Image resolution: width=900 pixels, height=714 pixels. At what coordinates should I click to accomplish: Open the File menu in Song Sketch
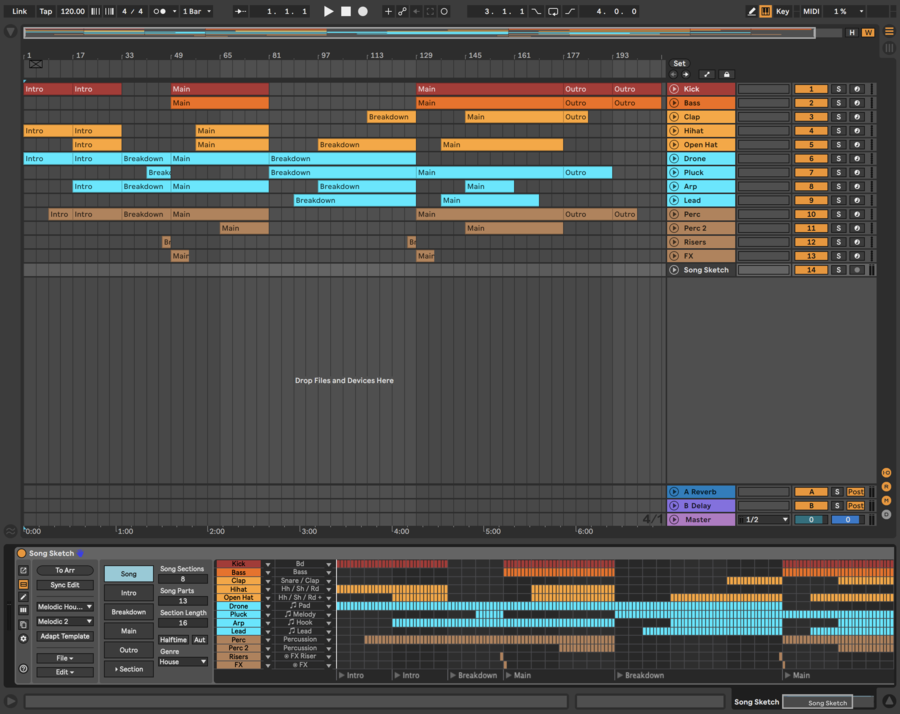(65, 658)
